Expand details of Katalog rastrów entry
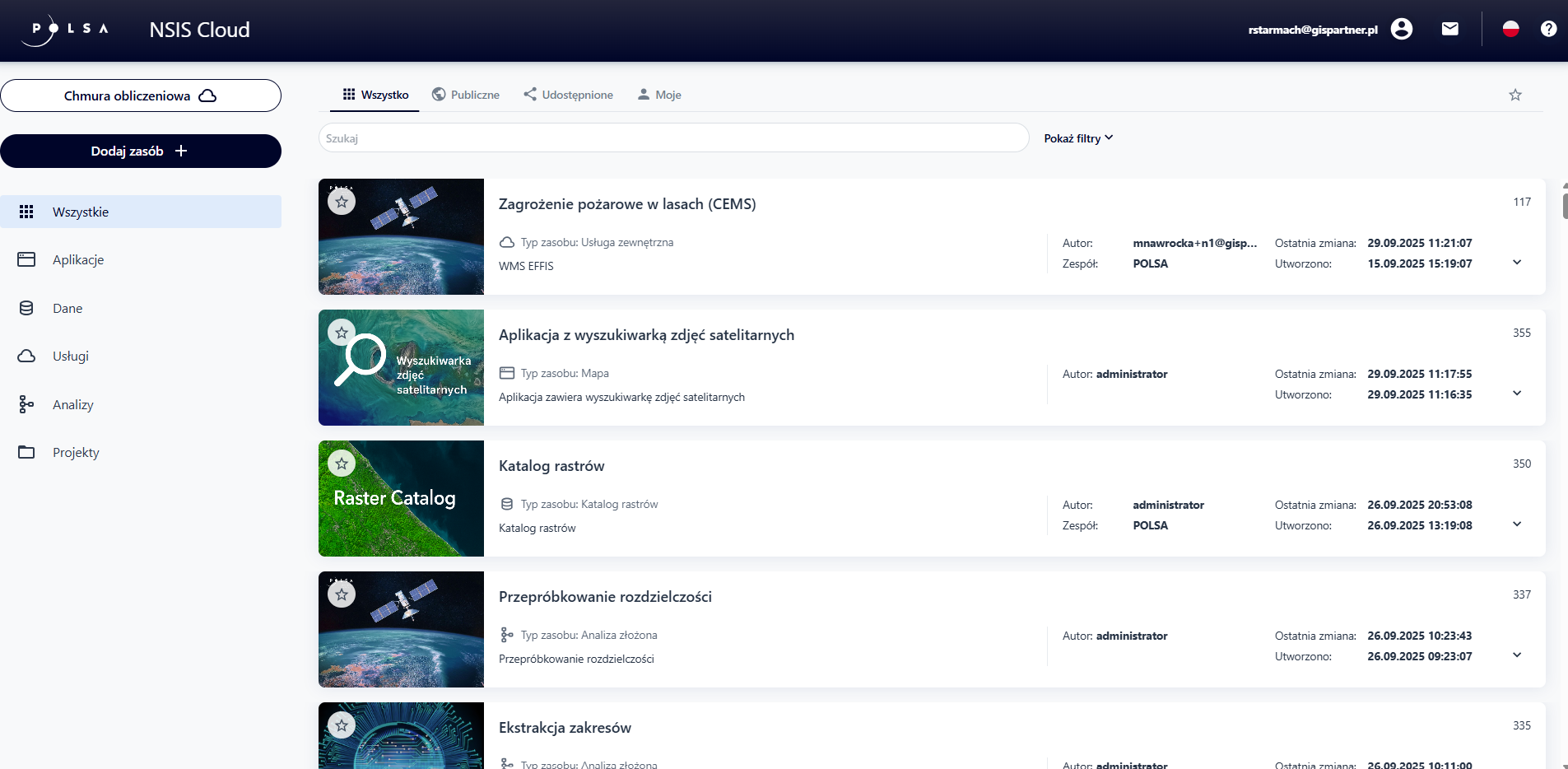This screenshot has height=769, width=1568. coord(1516,524)
